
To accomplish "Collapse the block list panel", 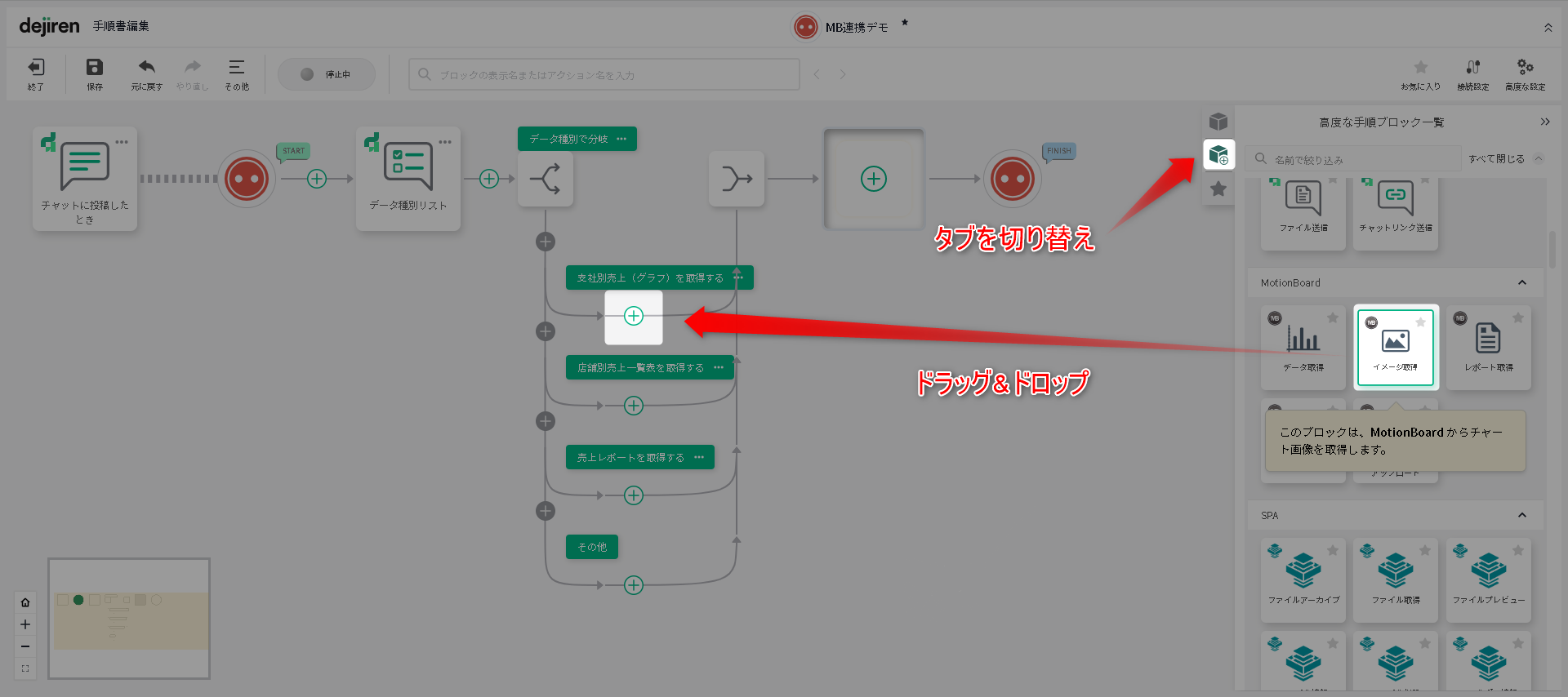I will [1545, 122].
